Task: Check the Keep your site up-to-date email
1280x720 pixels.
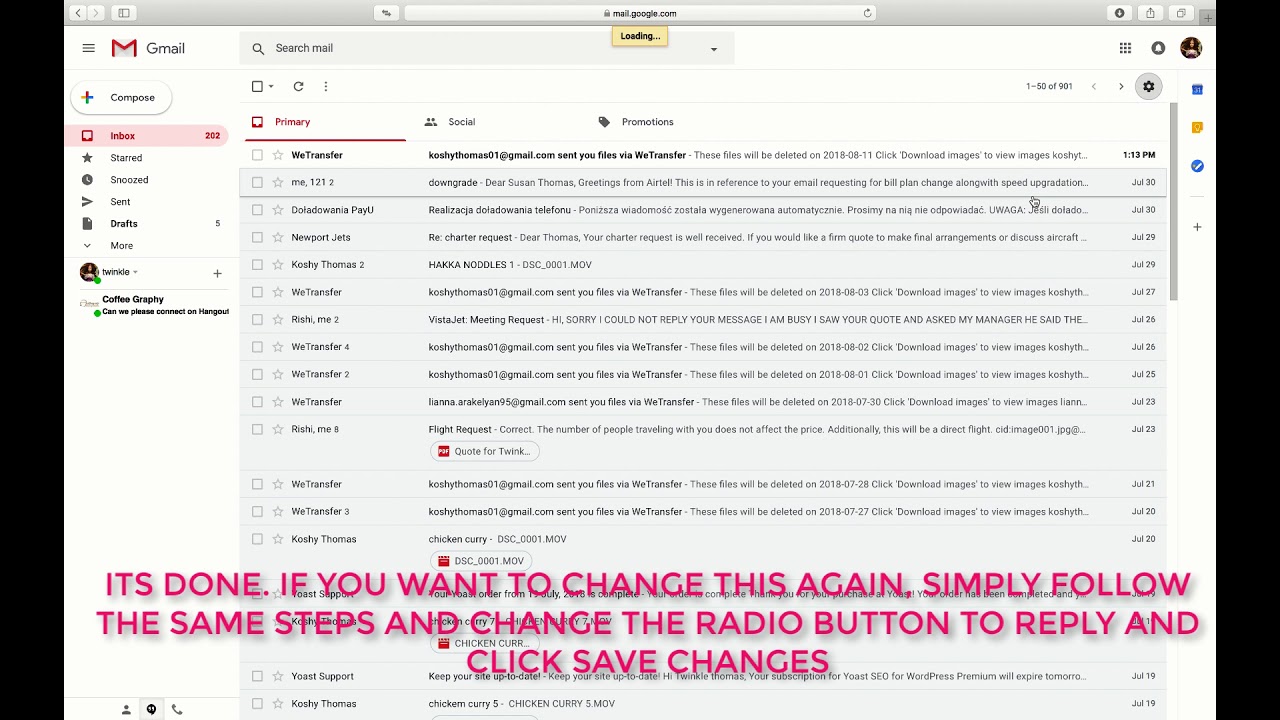Action: 257,676
